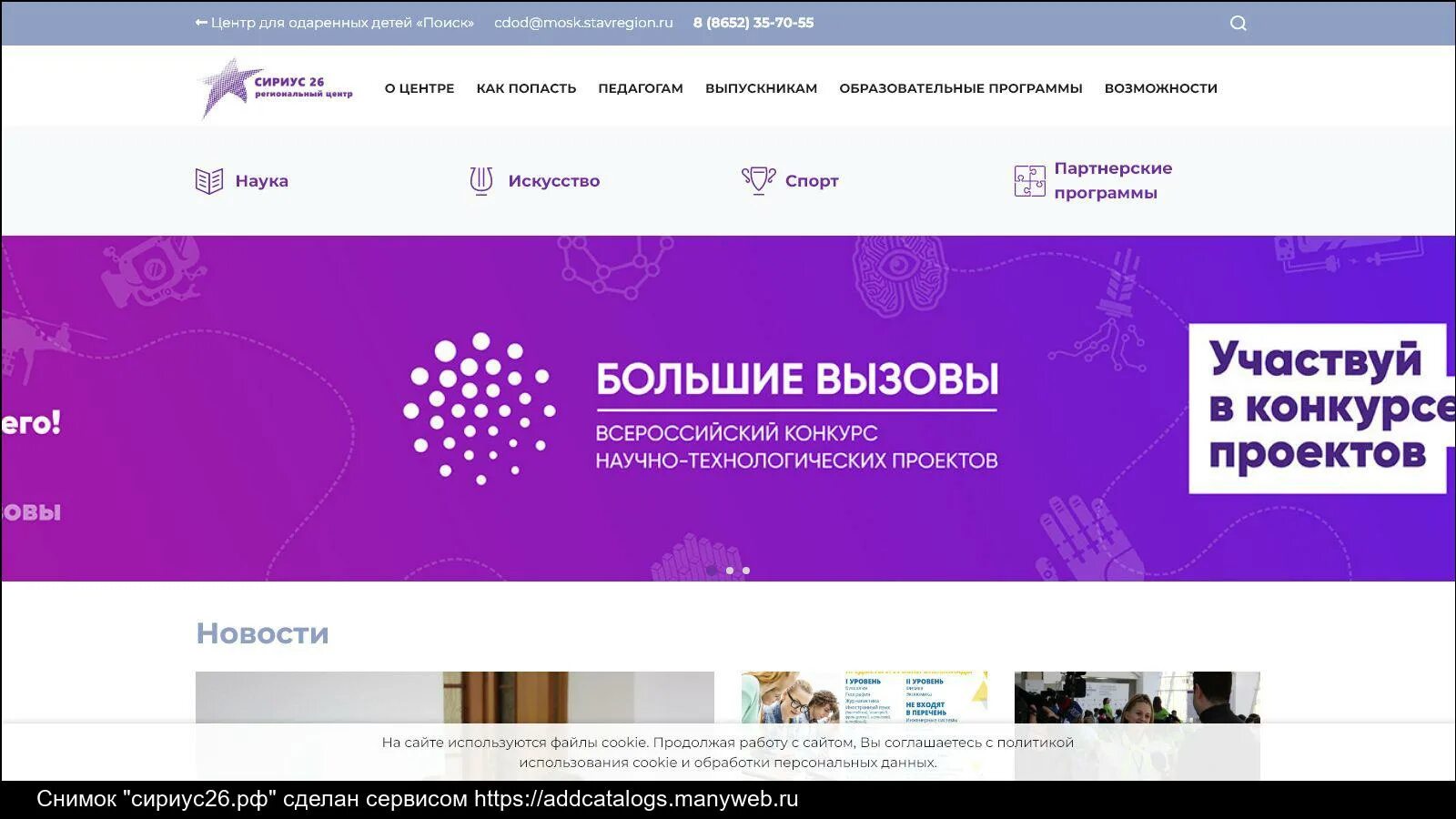This screenshot has height=819, width=1456.
Task: Open the ВЫПУСКНИКАМ menu
Action: [x=762, y=88]
